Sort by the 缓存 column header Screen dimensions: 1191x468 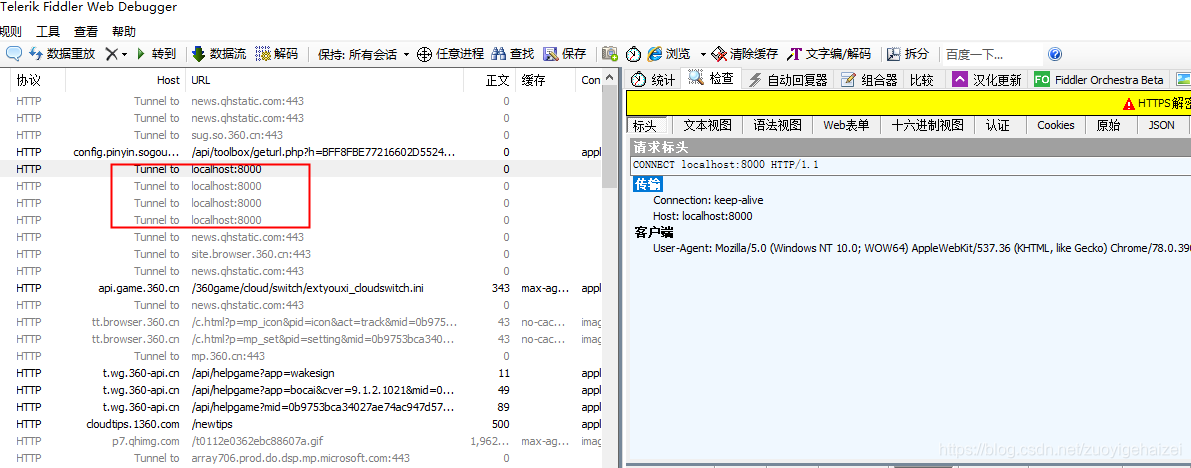tap(545, 80)
